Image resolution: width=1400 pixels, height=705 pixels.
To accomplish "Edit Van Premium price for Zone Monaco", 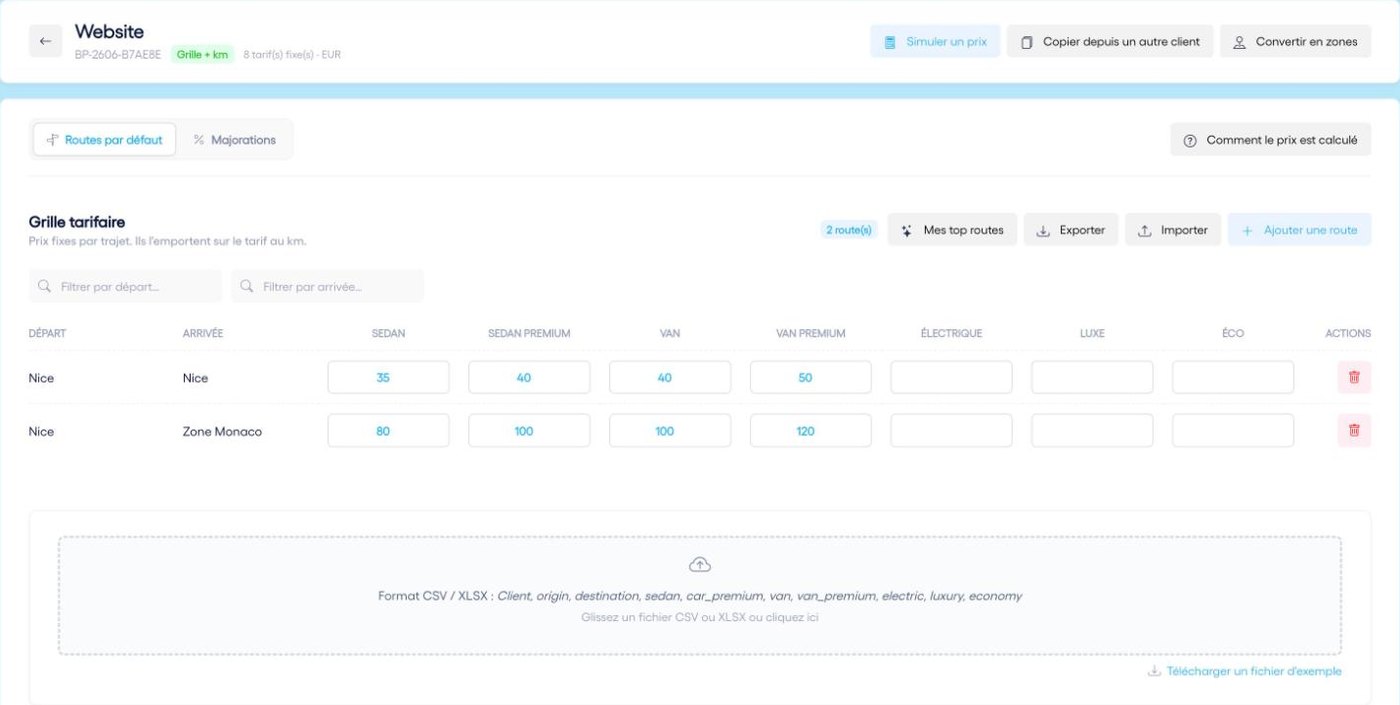I will pos(810,431).
